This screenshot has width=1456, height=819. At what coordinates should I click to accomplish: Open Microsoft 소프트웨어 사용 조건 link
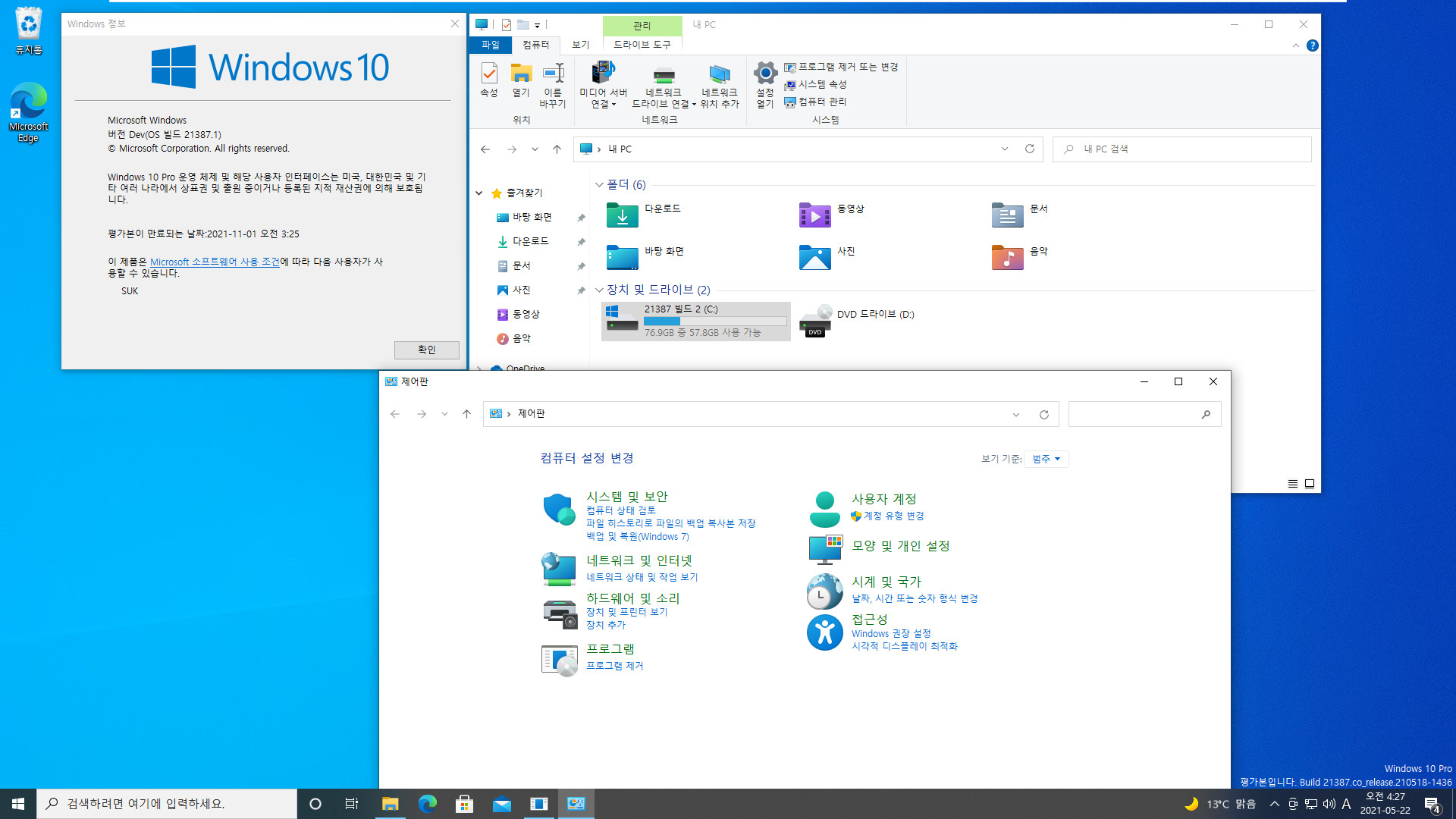click(x=215, y=262)
